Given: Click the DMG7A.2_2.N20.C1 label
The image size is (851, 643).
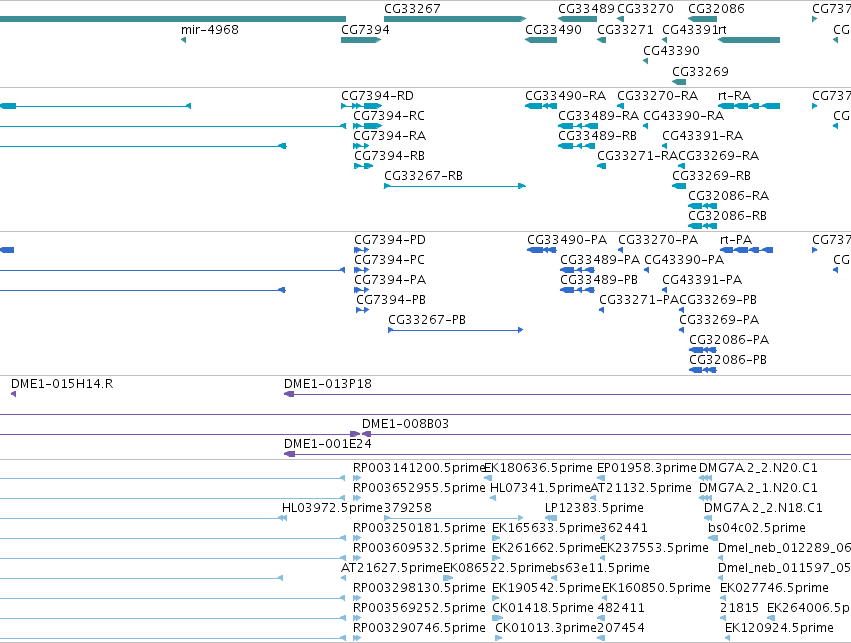Looking at the screenshot, I should [x=758, y=468].
